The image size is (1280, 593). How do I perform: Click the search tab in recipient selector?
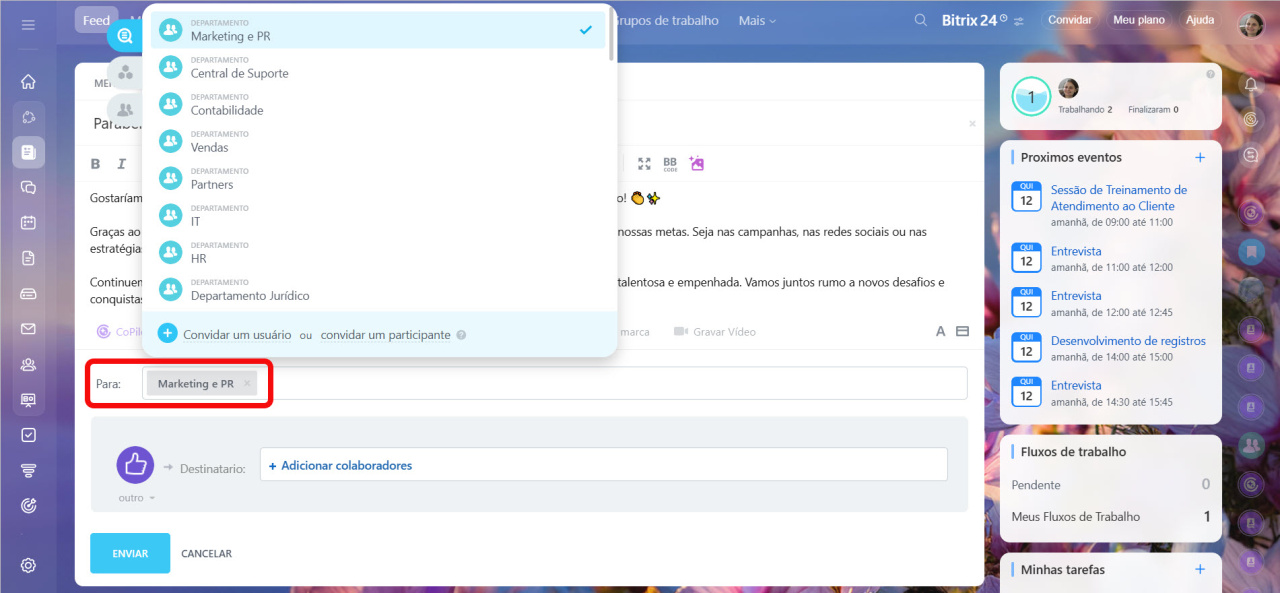[124, 36]
